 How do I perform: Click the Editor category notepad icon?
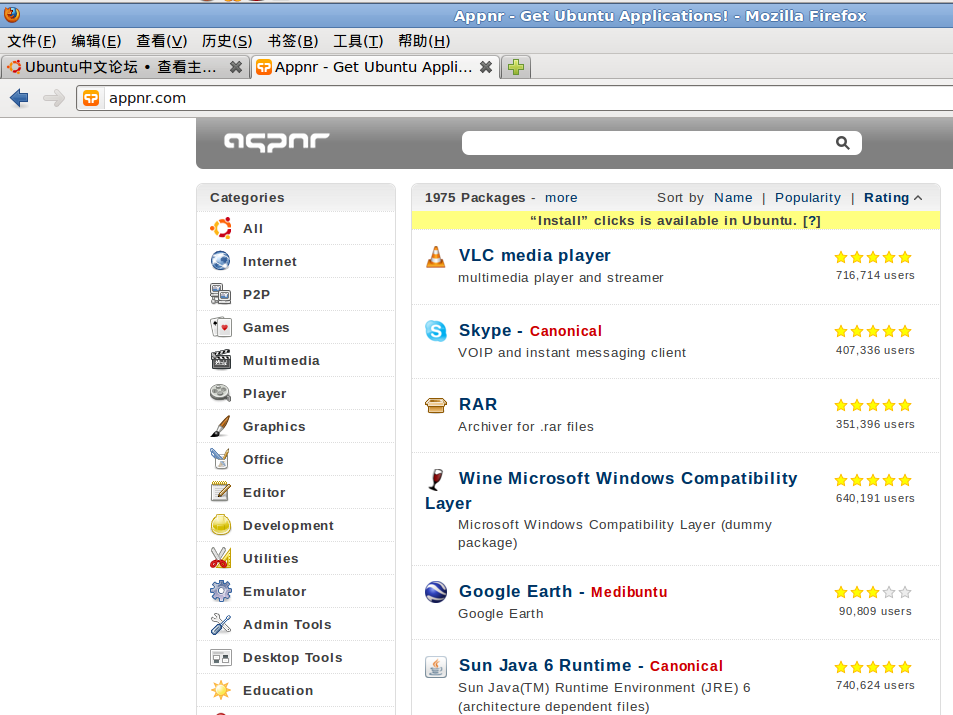221,492
